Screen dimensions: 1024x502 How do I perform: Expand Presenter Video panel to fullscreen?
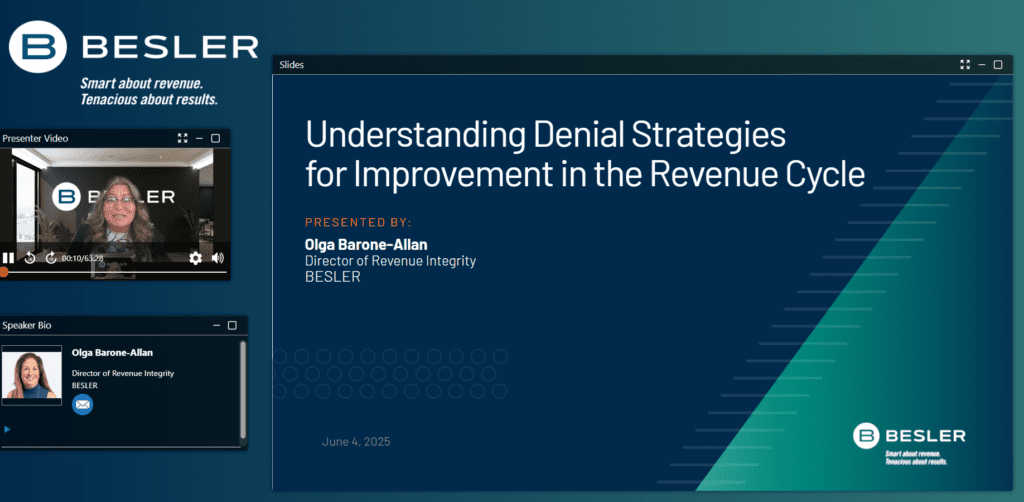[182, 138]
